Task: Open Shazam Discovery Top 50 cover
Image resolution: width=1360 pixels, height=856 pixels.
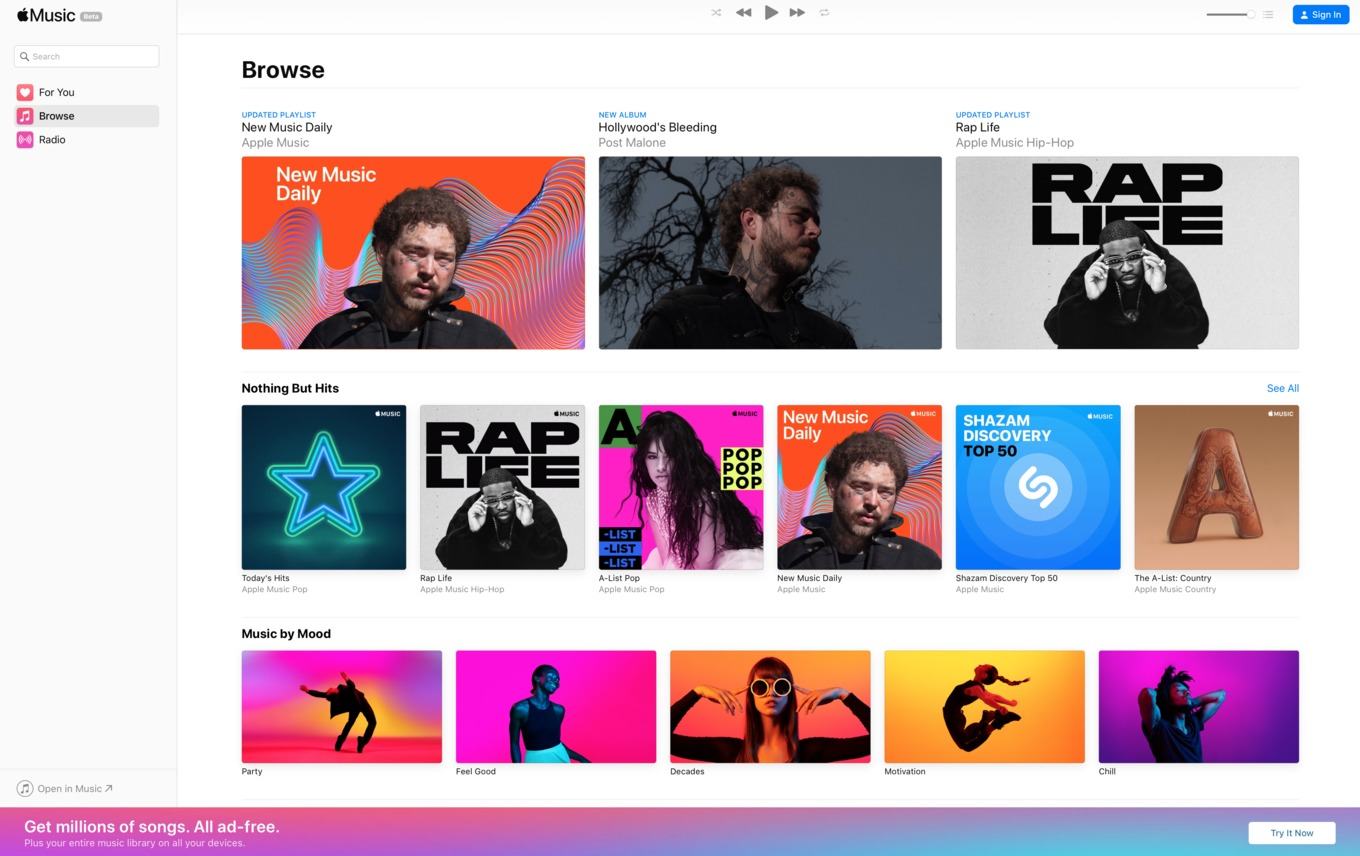Action: coord(1038,487)
